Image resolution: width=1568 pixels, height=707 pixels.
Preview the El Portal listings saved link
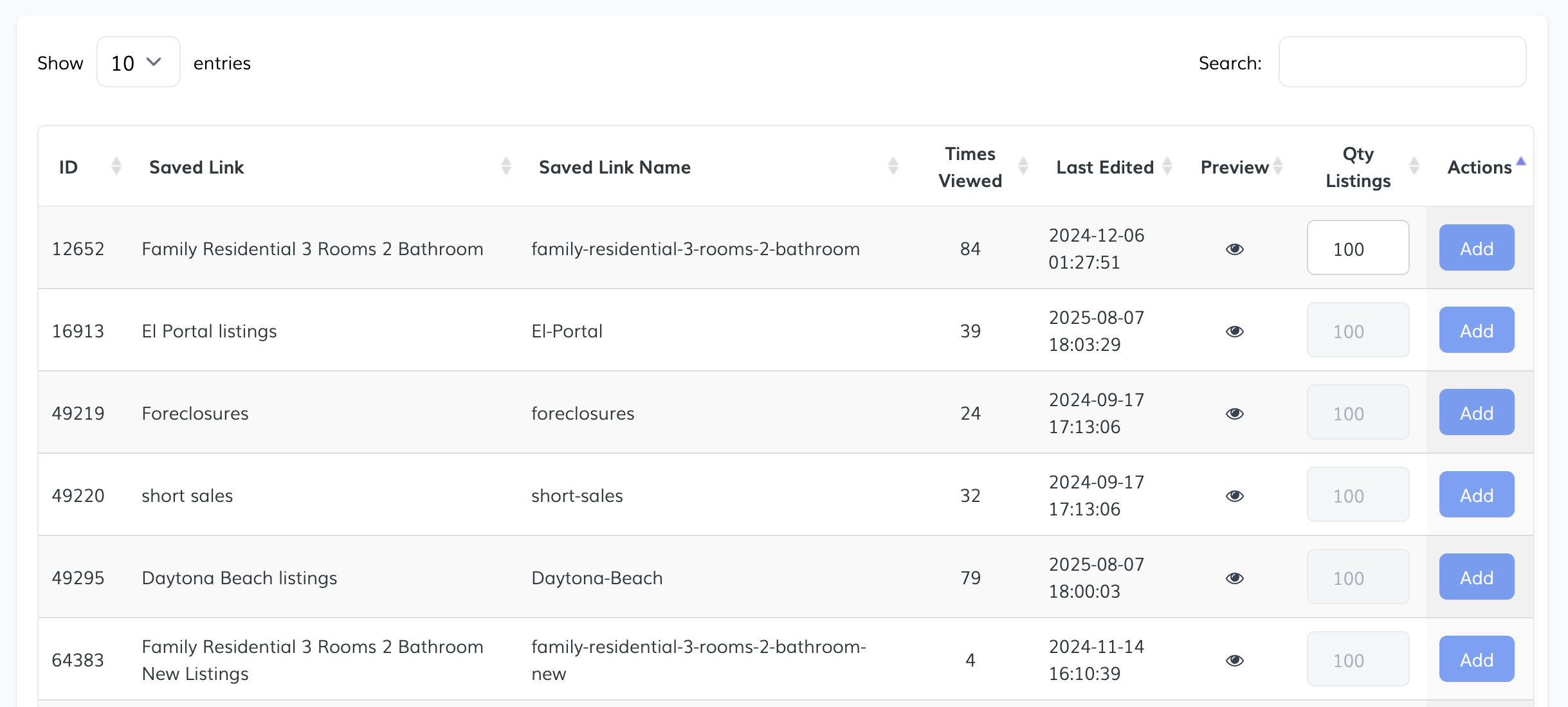tap(1234, 331)
